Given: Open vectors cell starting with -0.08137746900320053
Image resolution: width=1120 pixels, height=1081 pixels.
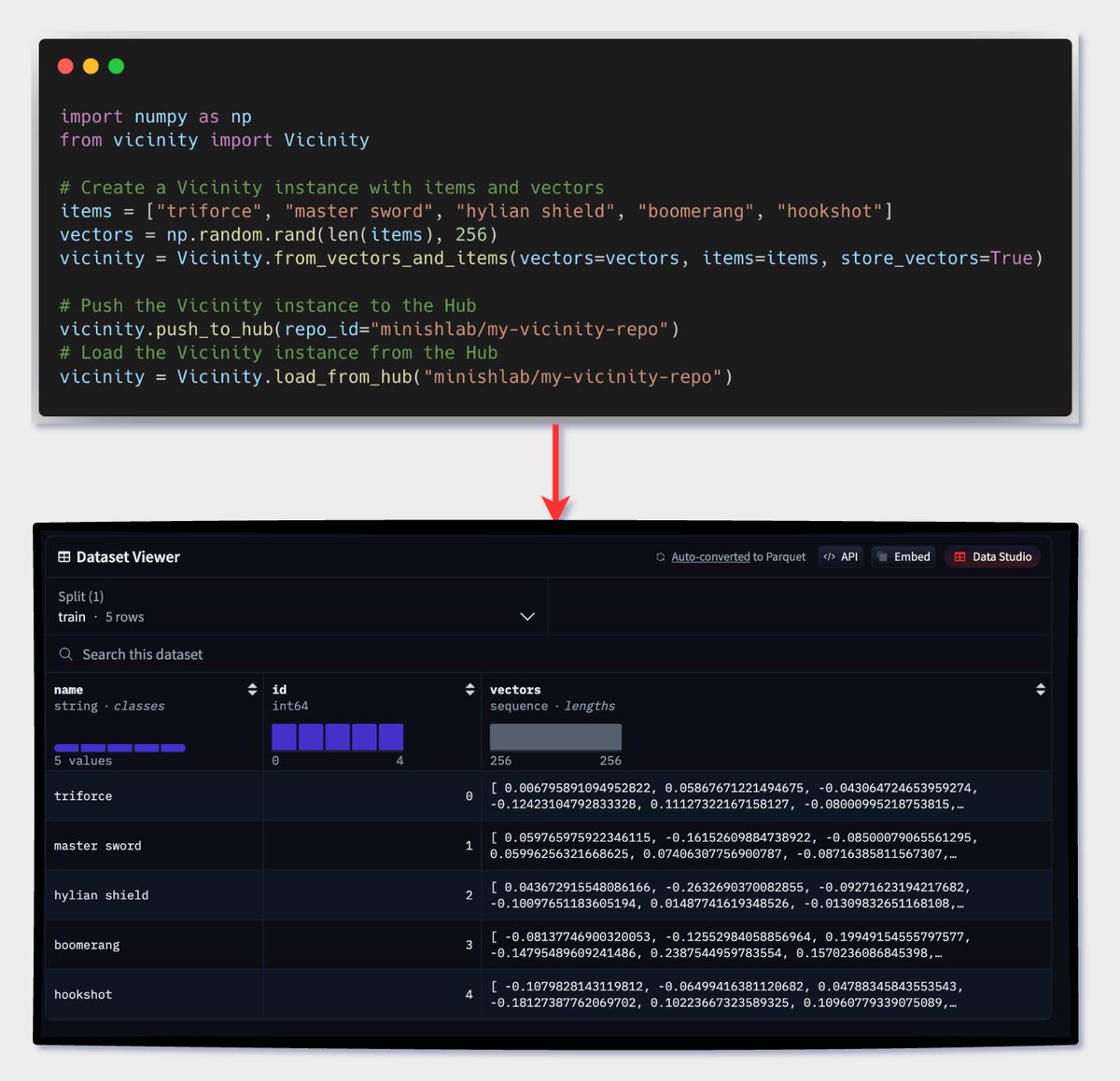Looking at the screenshot, I should [766, 945].
